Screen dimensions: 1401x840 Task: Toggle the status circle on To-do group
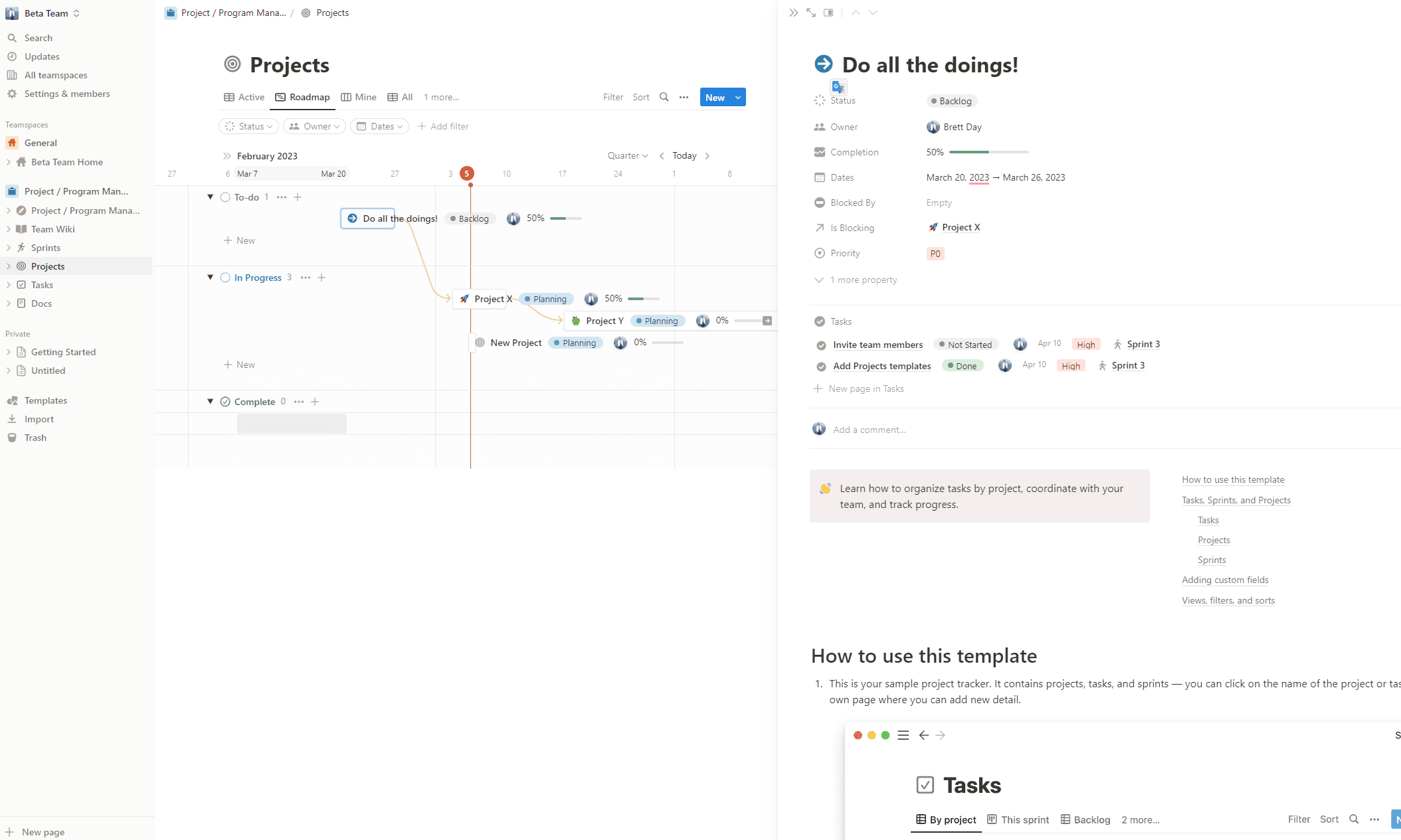coord(225,197)
